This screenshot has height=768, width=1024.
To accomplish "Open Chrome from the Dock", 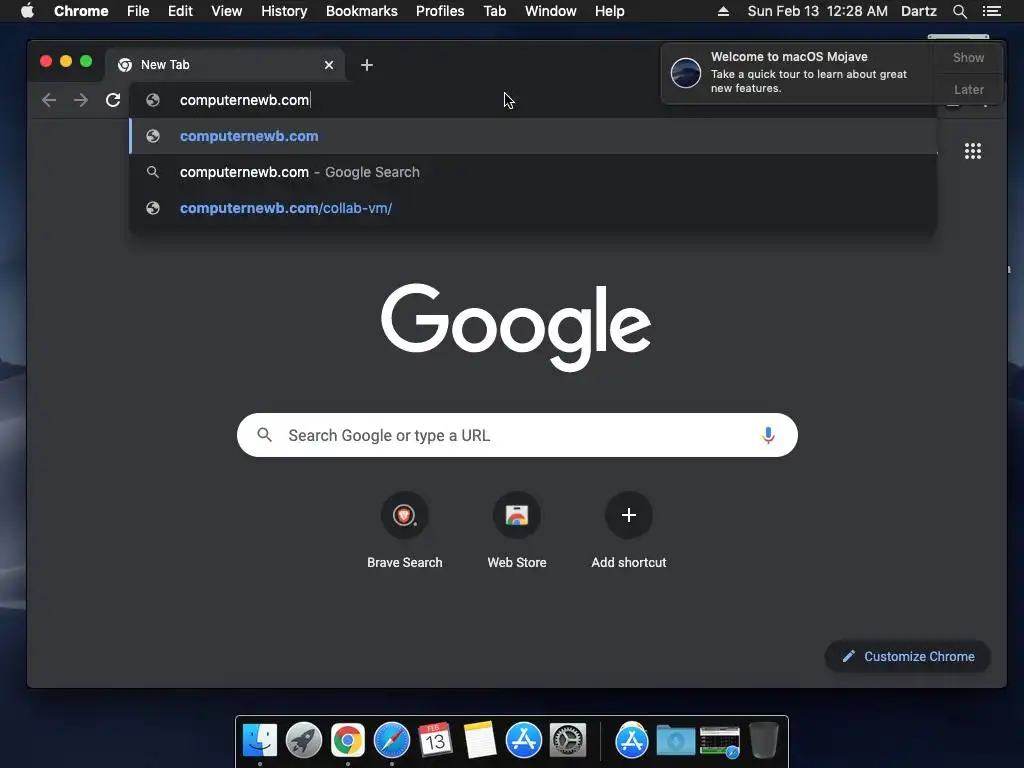I will 347,741.
